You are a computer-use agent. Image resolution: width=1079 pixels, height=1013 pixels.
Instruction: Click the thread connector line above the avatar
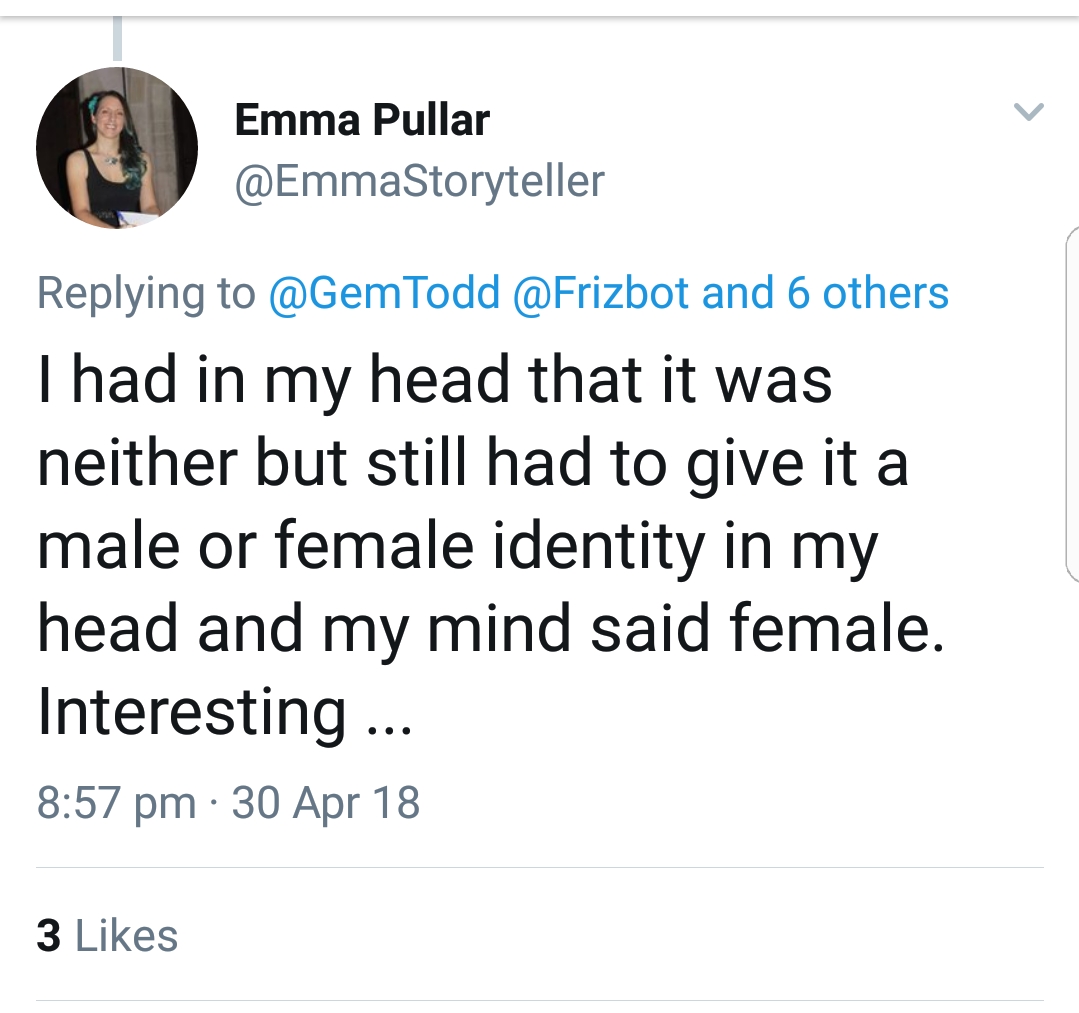[x=118, y=40]
